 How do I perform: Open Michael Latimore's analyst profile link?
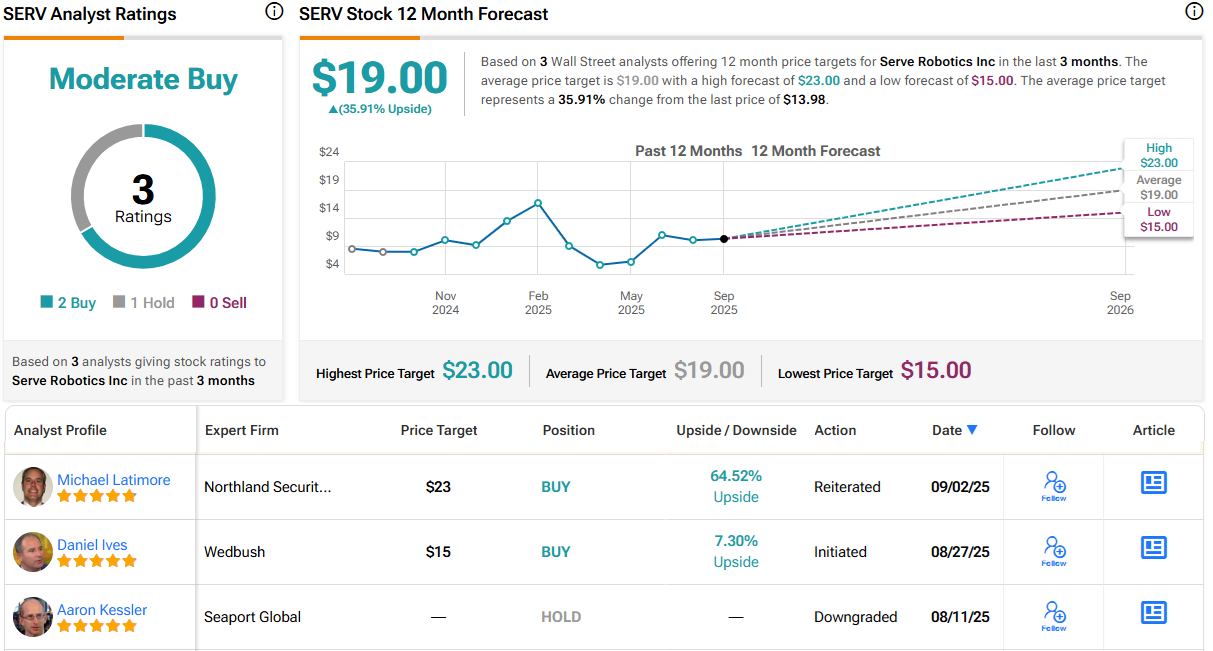coord(114,480)
